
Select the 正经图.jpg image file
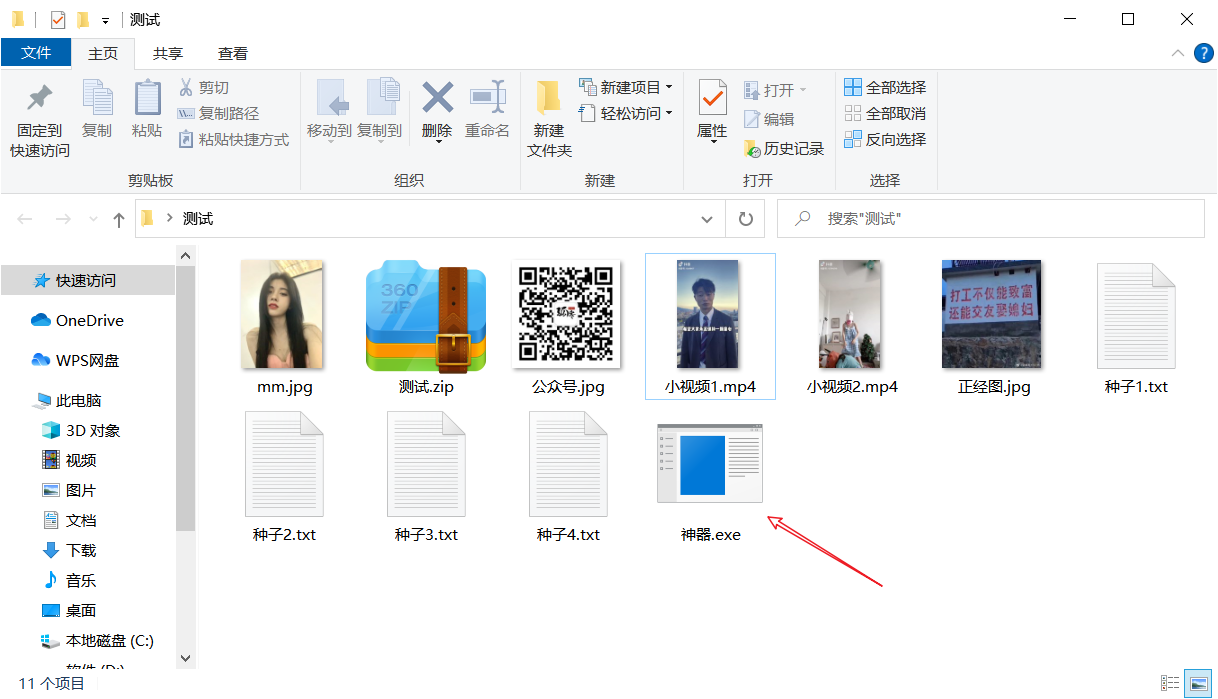click(x=994, y=315)
